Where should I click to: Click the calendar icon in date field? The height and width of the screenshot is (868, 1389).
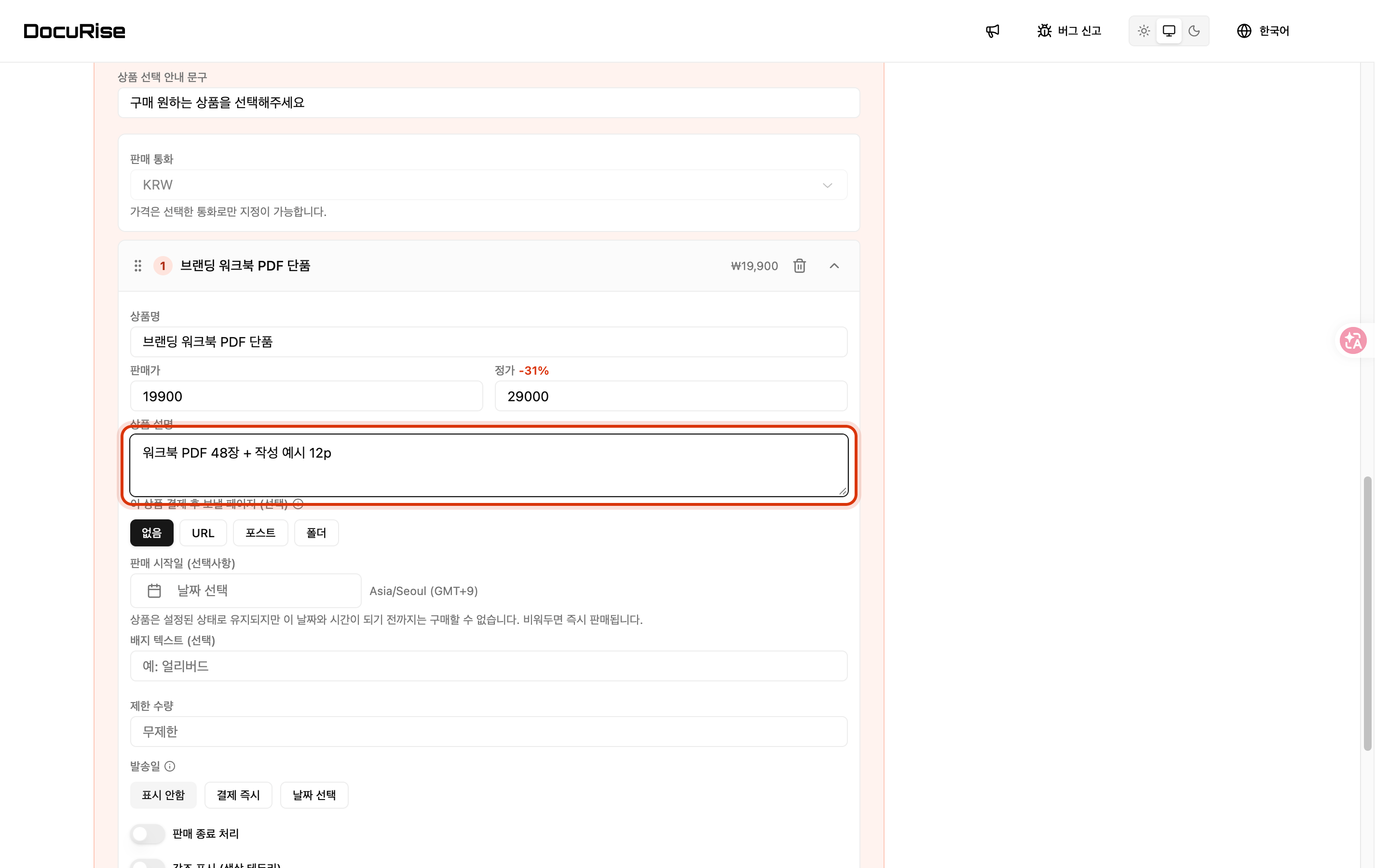(154, 591)
